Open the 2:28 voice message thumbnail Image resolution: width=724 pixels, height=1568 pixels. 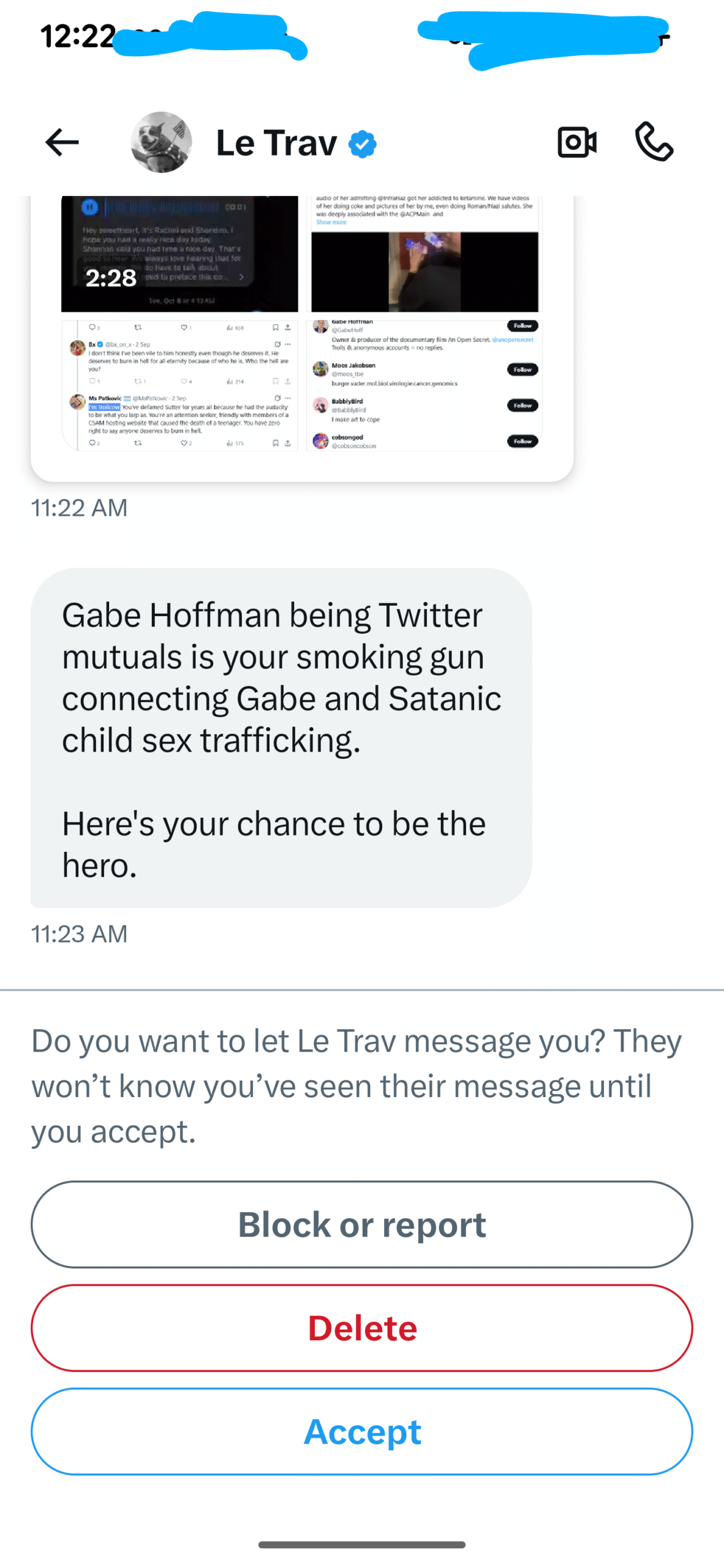tap(179, 254)
